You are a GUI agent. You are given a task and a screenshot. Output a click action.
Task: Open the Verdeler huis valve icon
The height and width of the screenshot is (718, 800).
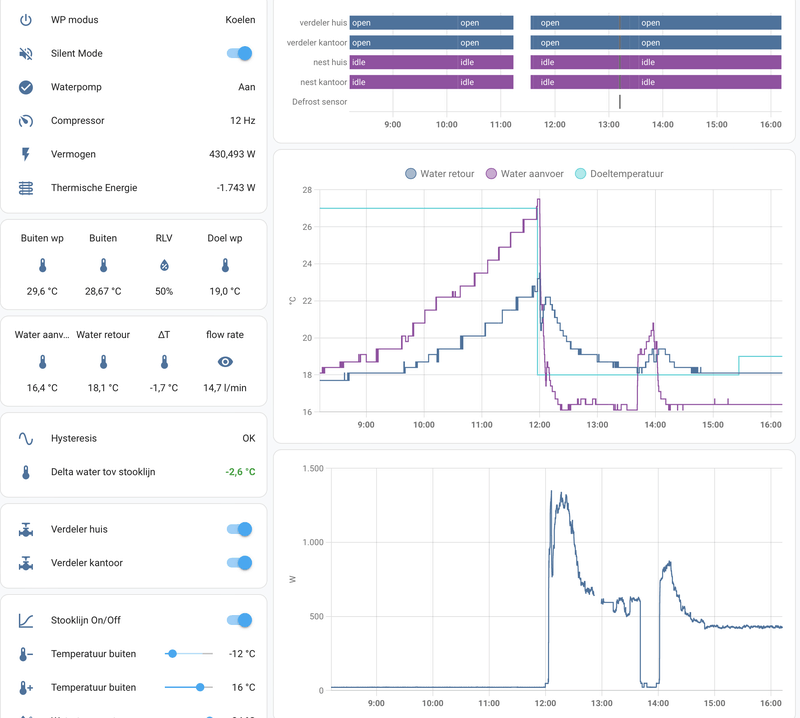26,530
